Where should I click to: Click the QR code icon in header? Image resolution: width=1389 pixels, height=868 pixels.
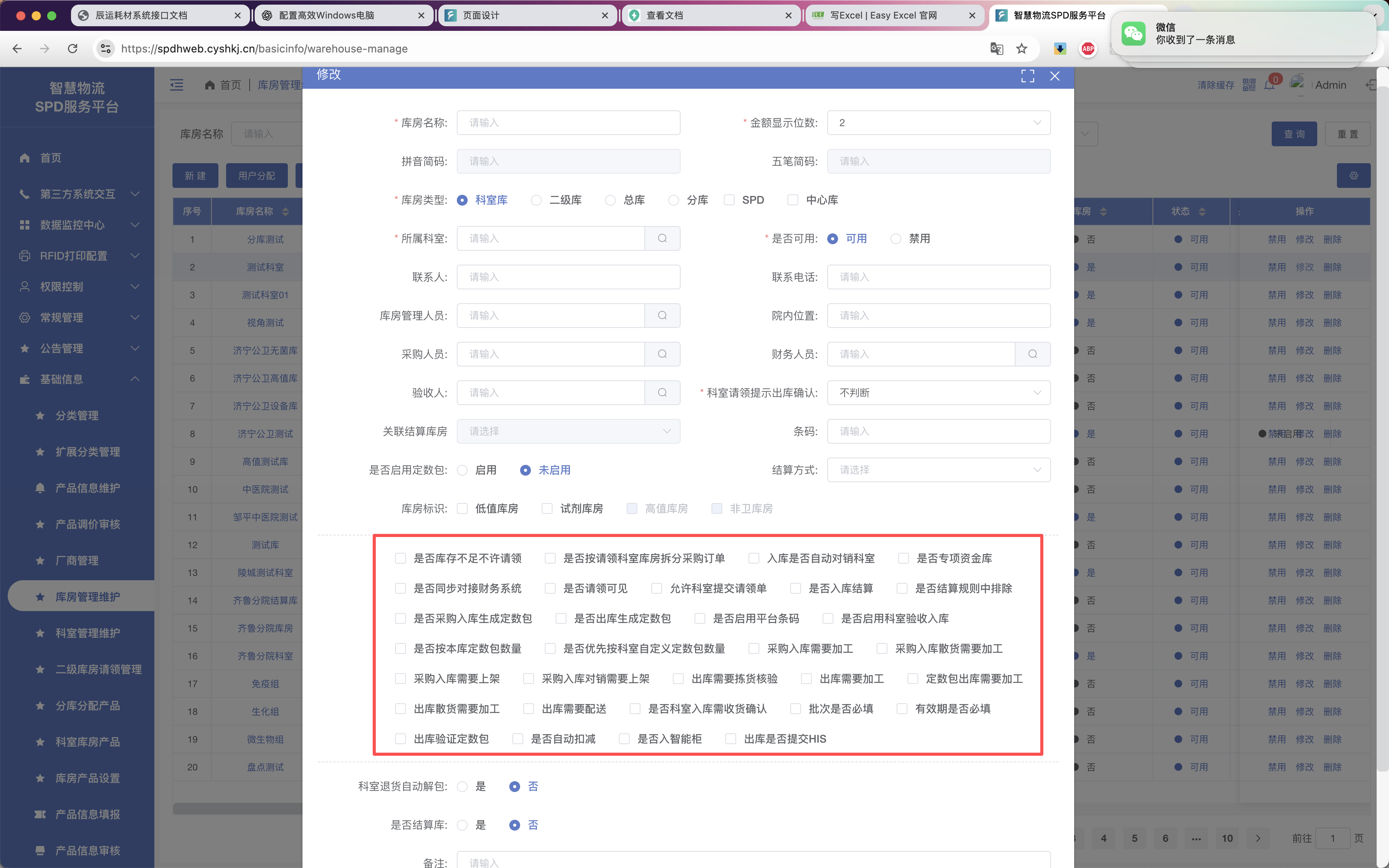[1249, 85]
